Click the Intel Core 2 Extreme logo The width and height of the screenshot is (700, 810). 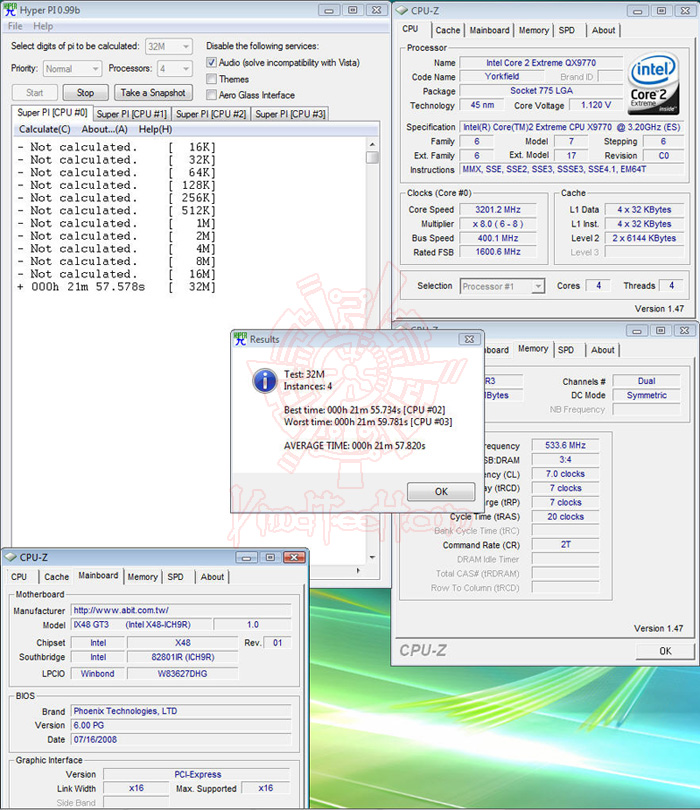click(654, 83)
